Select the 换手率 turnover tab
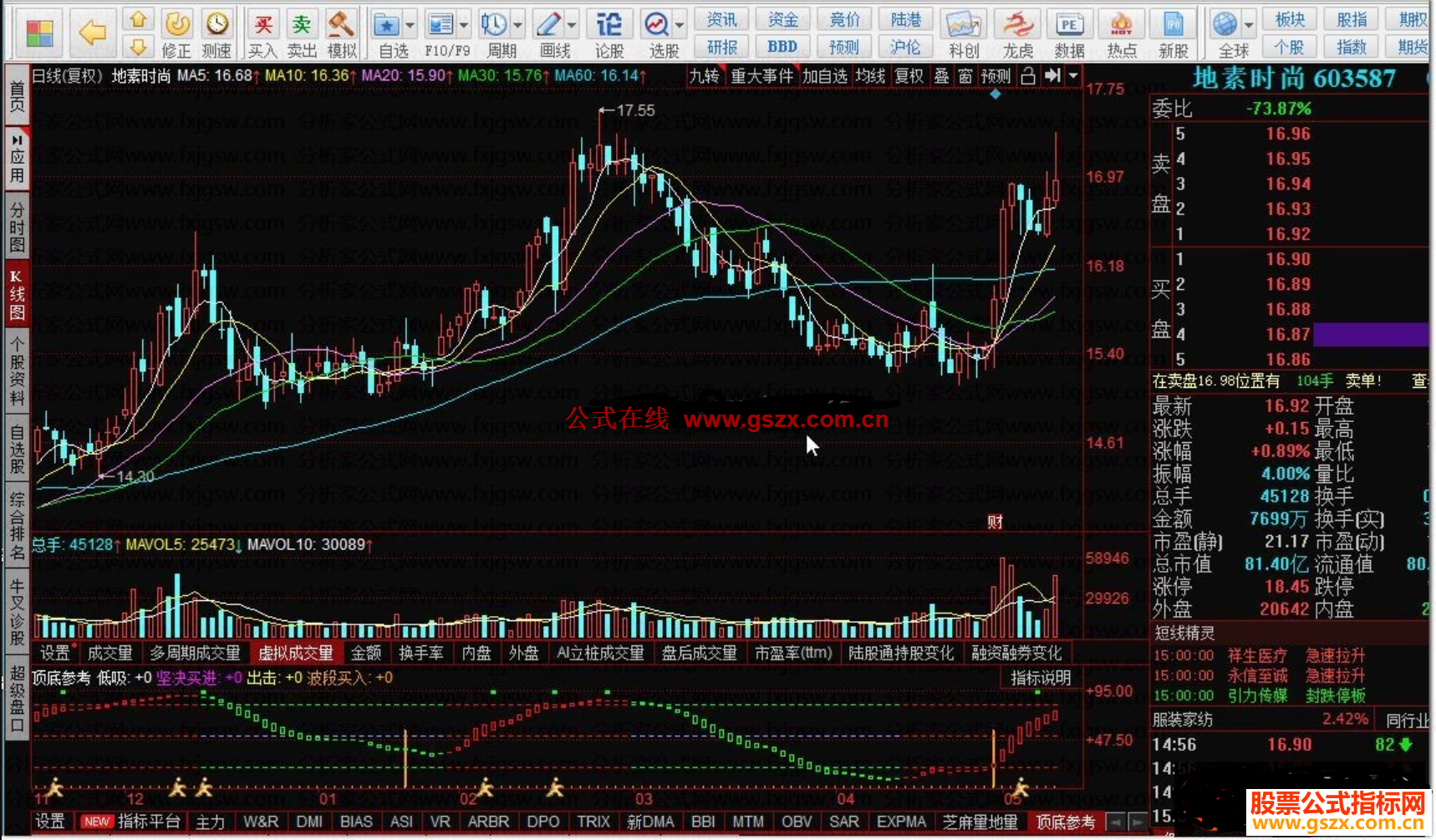 pyautogui.click(x=420, y=653)
